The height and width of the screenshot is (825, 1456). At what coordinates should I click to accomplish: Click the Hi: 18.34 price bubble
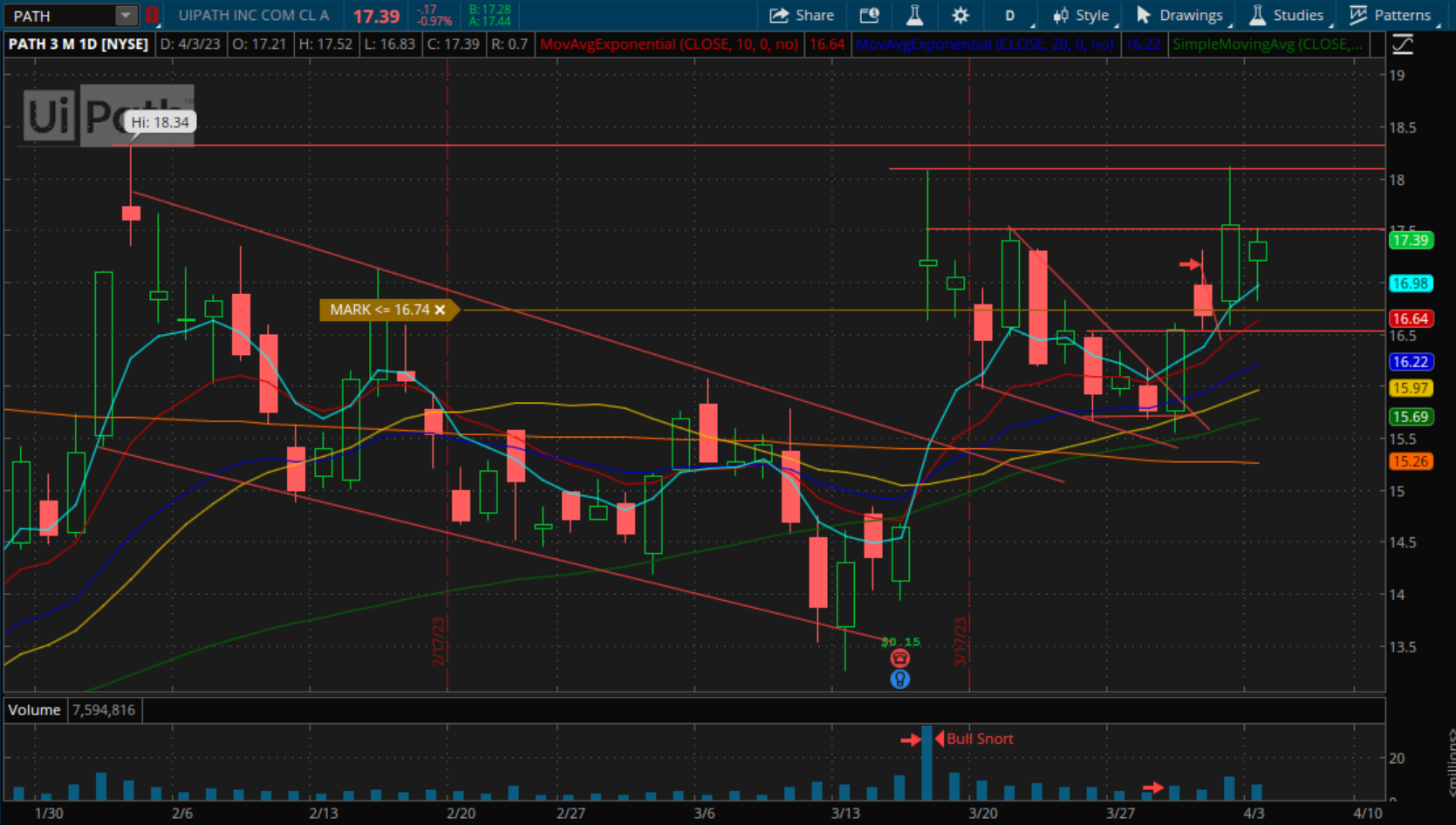pos(161,122)
